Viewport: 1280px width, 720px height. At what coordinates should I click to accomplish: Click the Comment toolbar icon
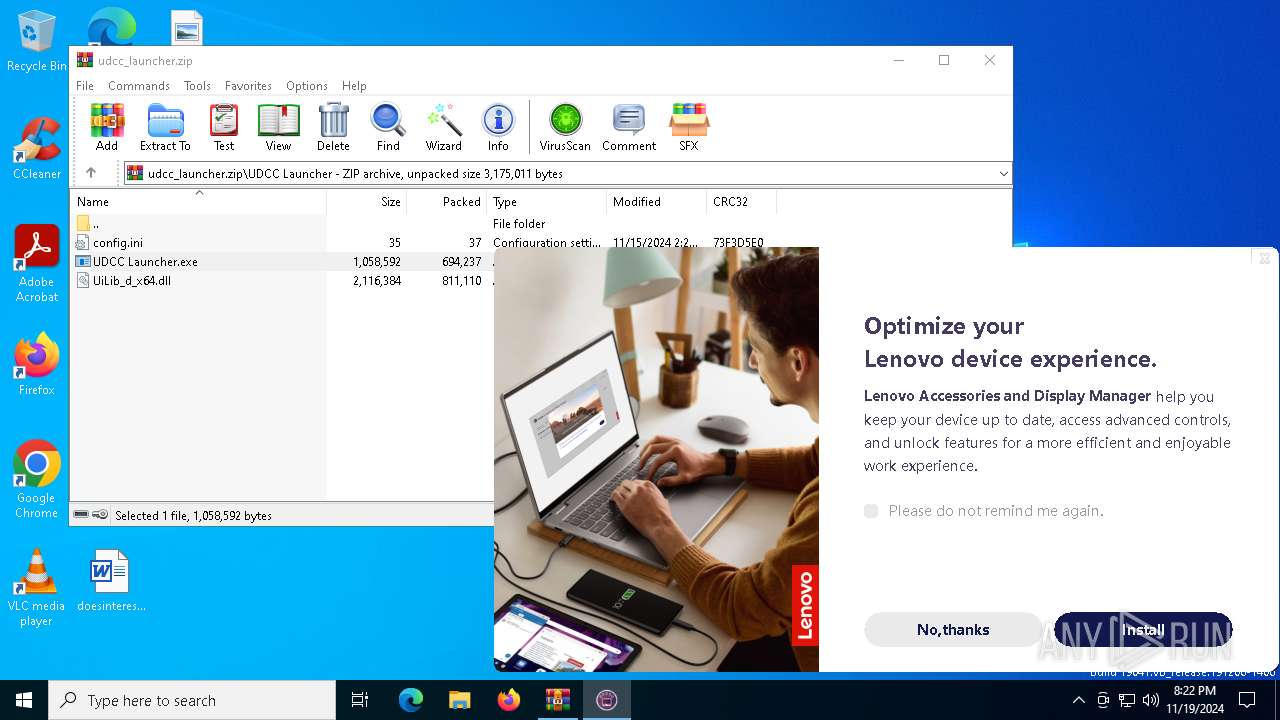coord(629,127)
